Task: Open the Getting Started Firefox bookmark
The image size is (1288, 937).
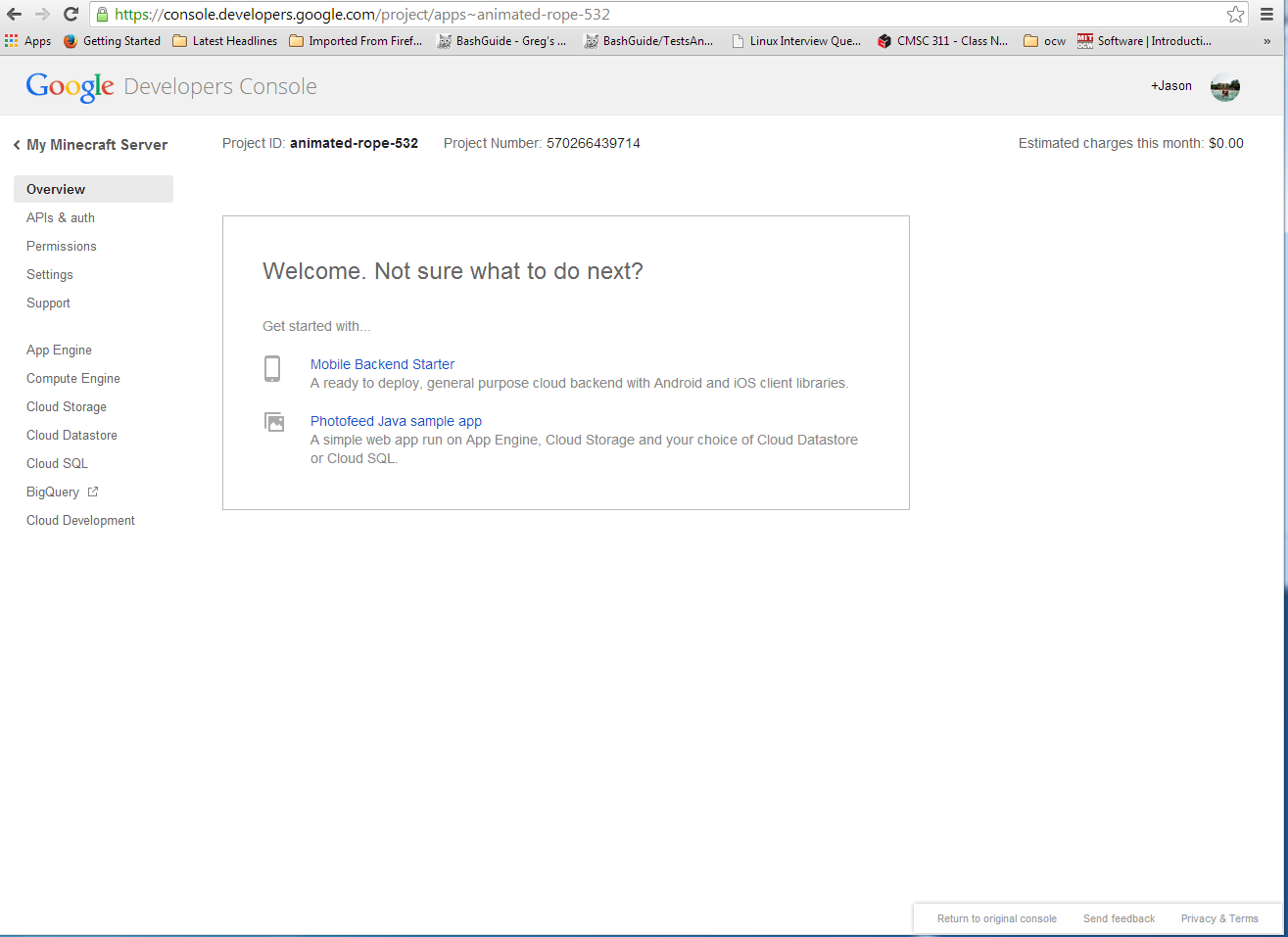Action: (112, 41)
